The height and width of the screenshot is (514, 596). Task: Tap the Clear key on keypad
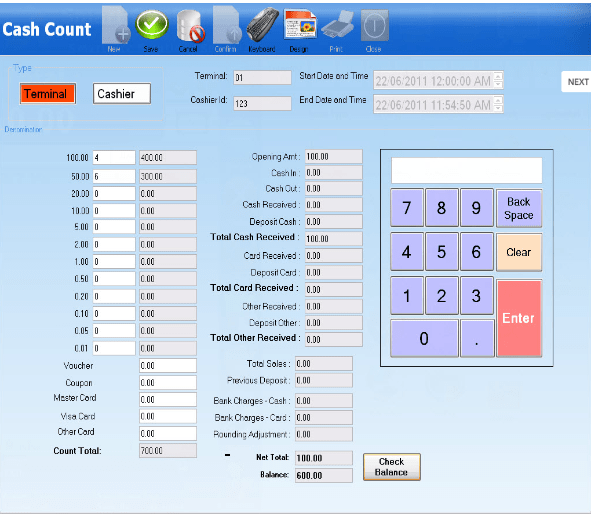click(x=518, y=252)
